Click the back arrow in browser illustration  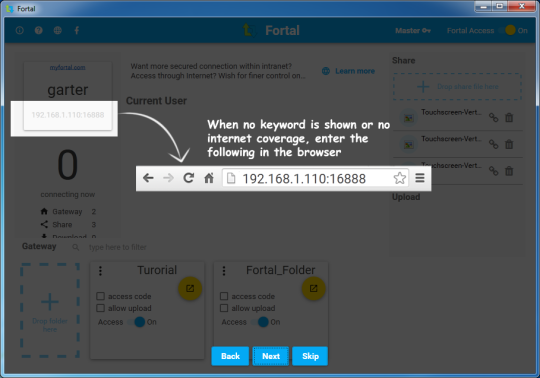(148, 178)
